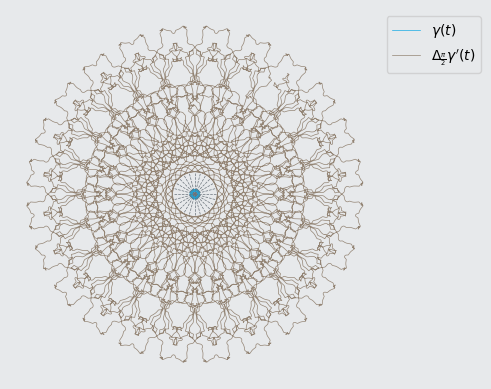
Task: Click the legend box border edge
Action: (387, 45)
